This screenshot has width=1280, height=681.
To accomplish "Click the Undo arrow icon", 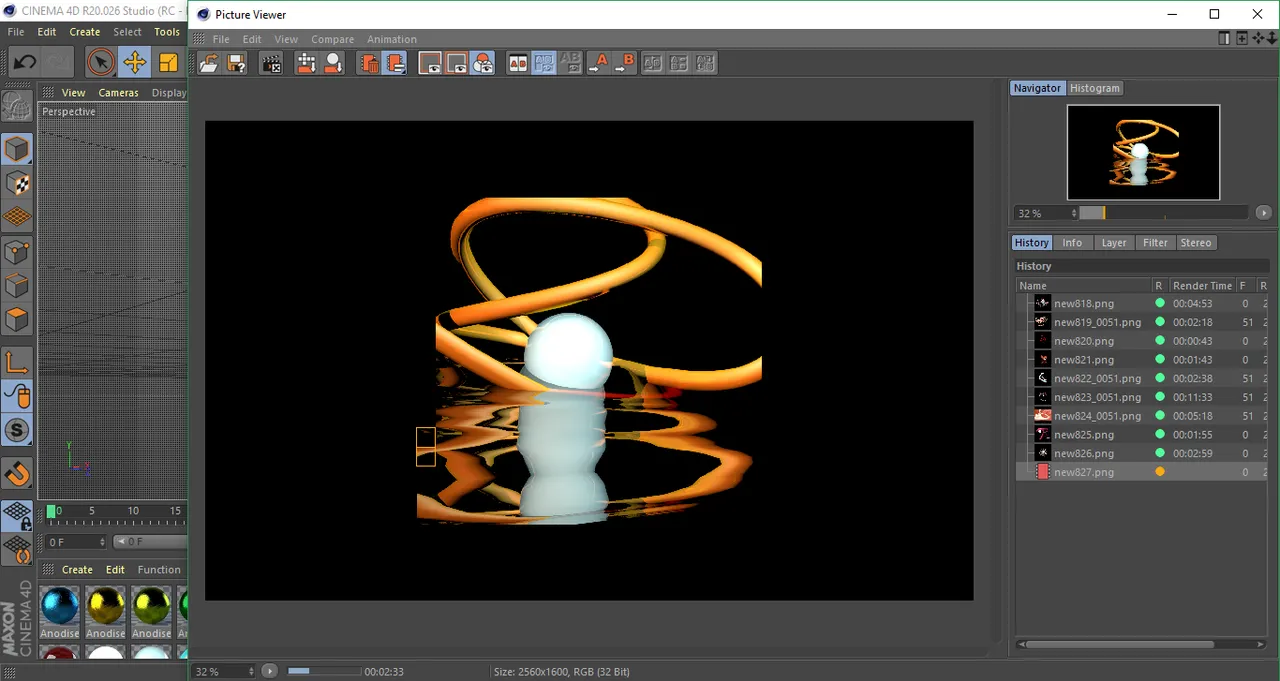I will pyautogui.click(x=24, y=62).
